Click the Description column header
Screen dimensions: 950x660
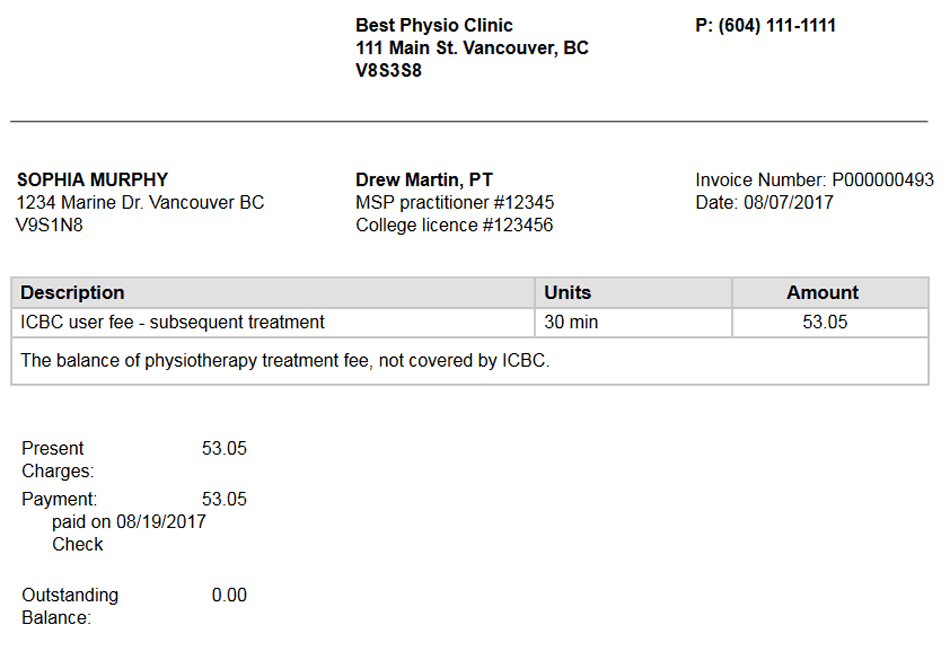click(72, 293)
